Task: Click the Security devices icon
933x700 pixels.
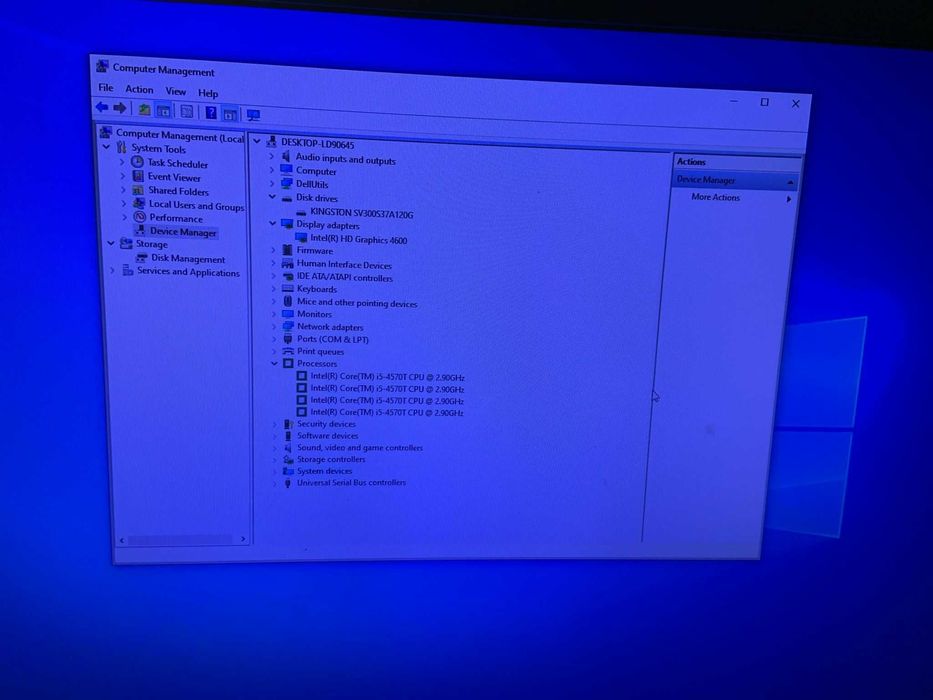Action: [x=288, y=424]
